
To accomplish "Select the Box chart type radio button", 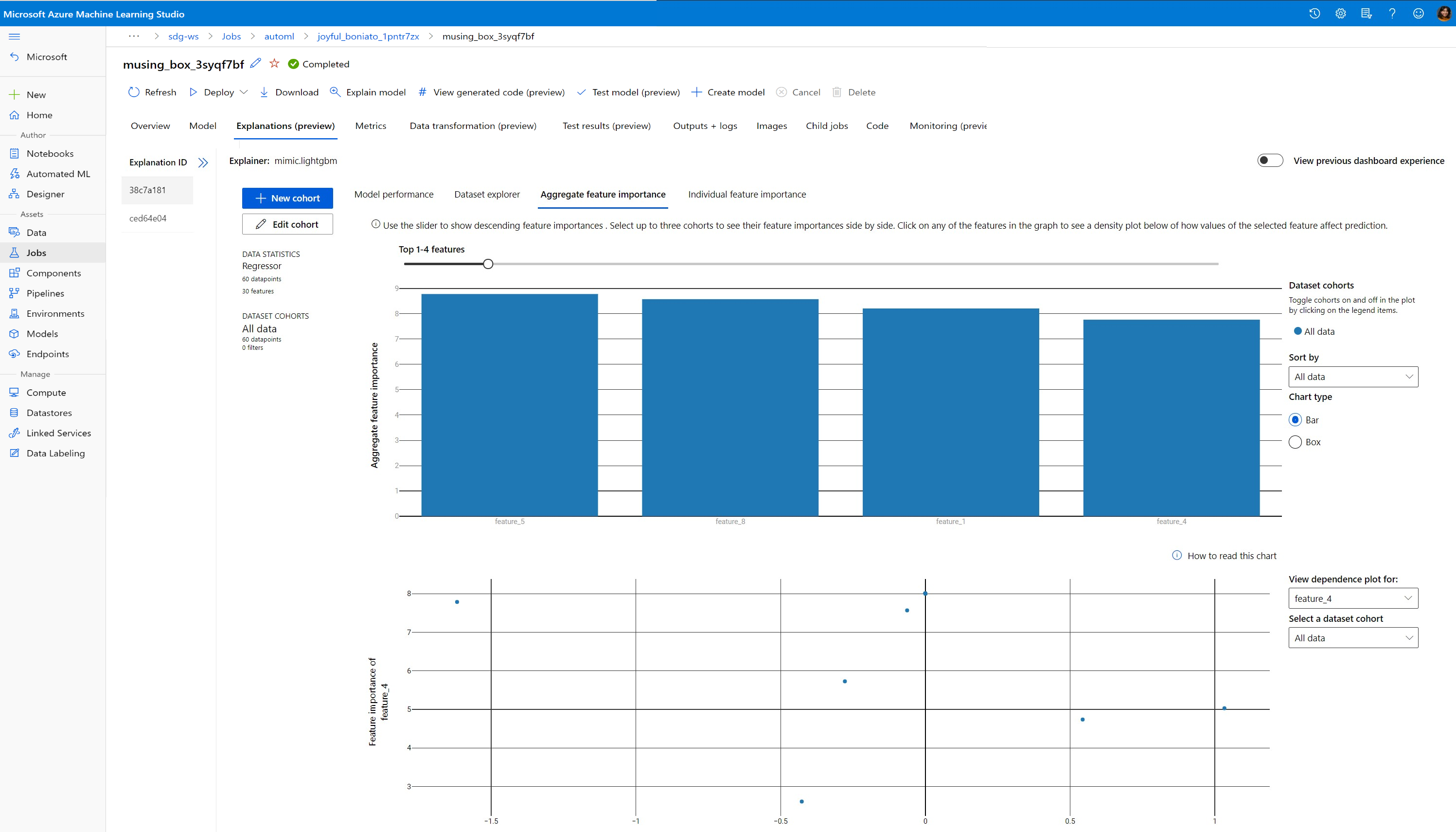I will point(1295,442).
